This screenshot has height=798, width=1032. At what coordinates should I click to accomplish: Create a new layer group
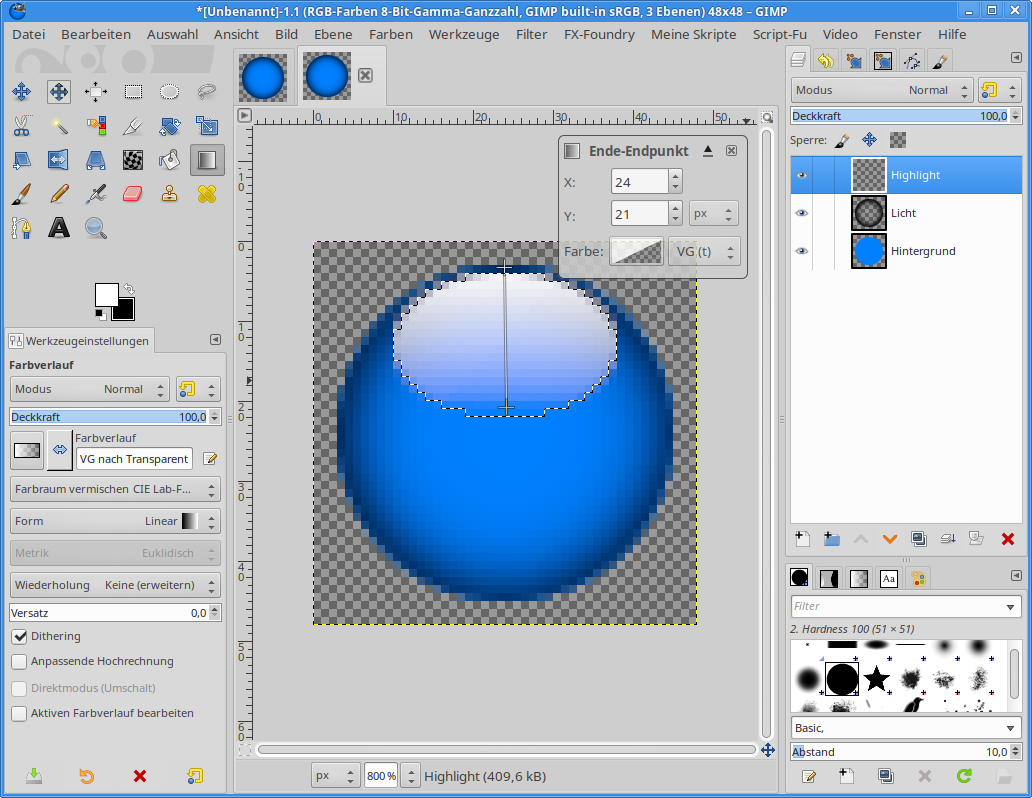point(832,539)
